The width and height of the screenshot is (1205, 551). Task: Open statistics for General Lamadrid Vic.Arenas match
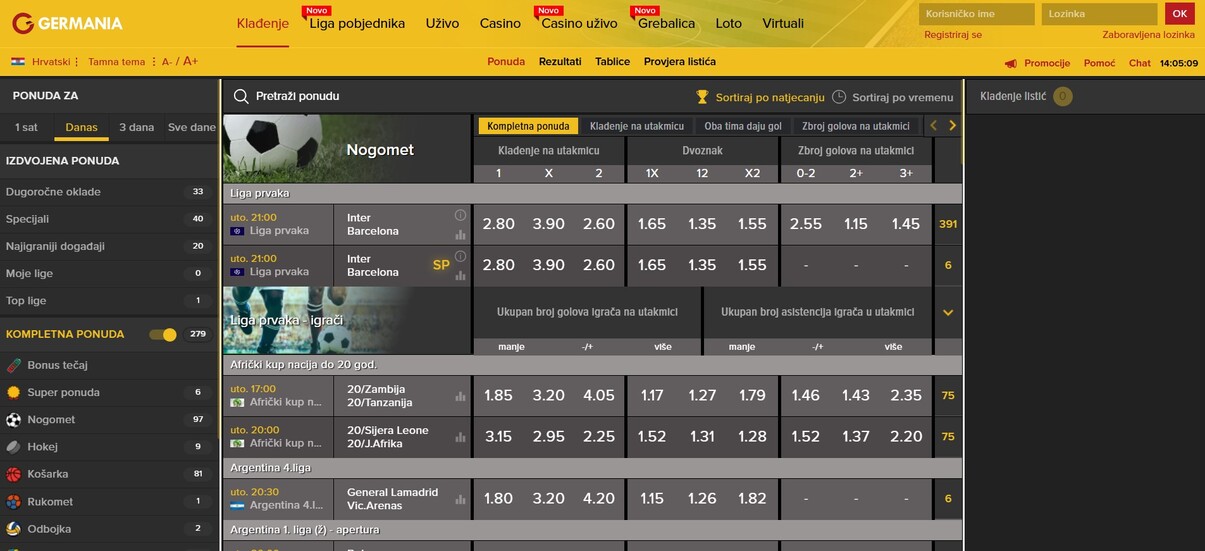(460, 499)
